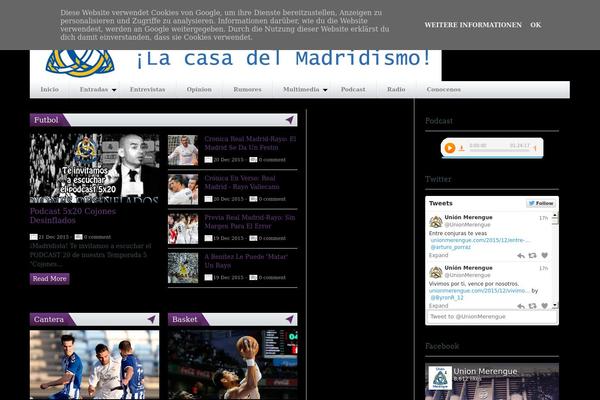Click the arrow icon in Basket header
The image size is (600, 400).
coord(290,319)
